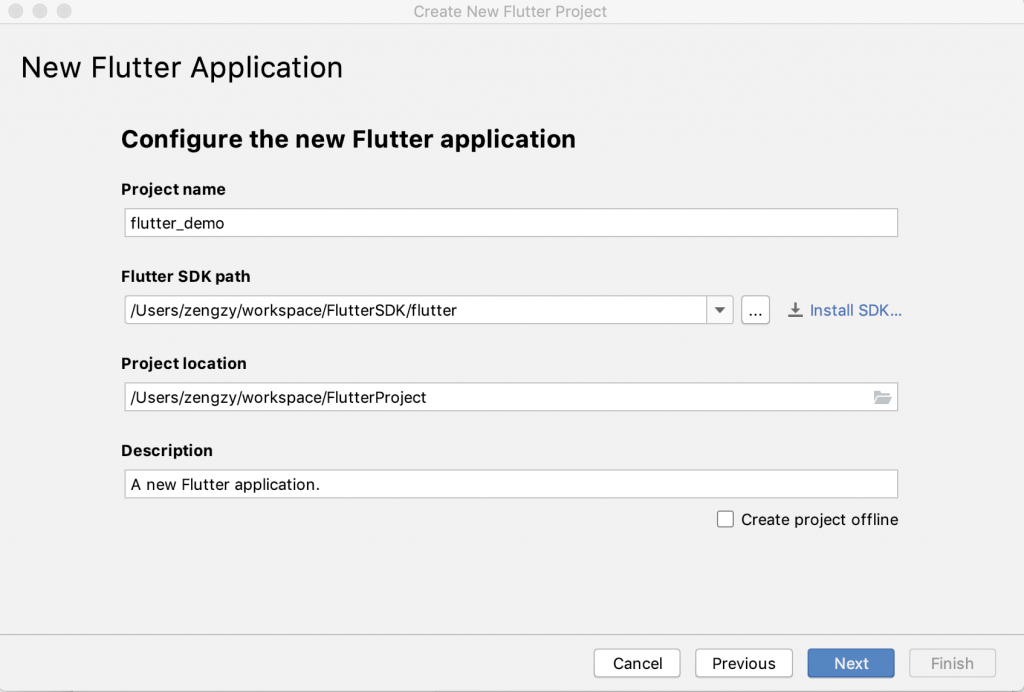Click the 'Configure the new Flutter application' heading
1024x692 pixels.
coord(348,139)
